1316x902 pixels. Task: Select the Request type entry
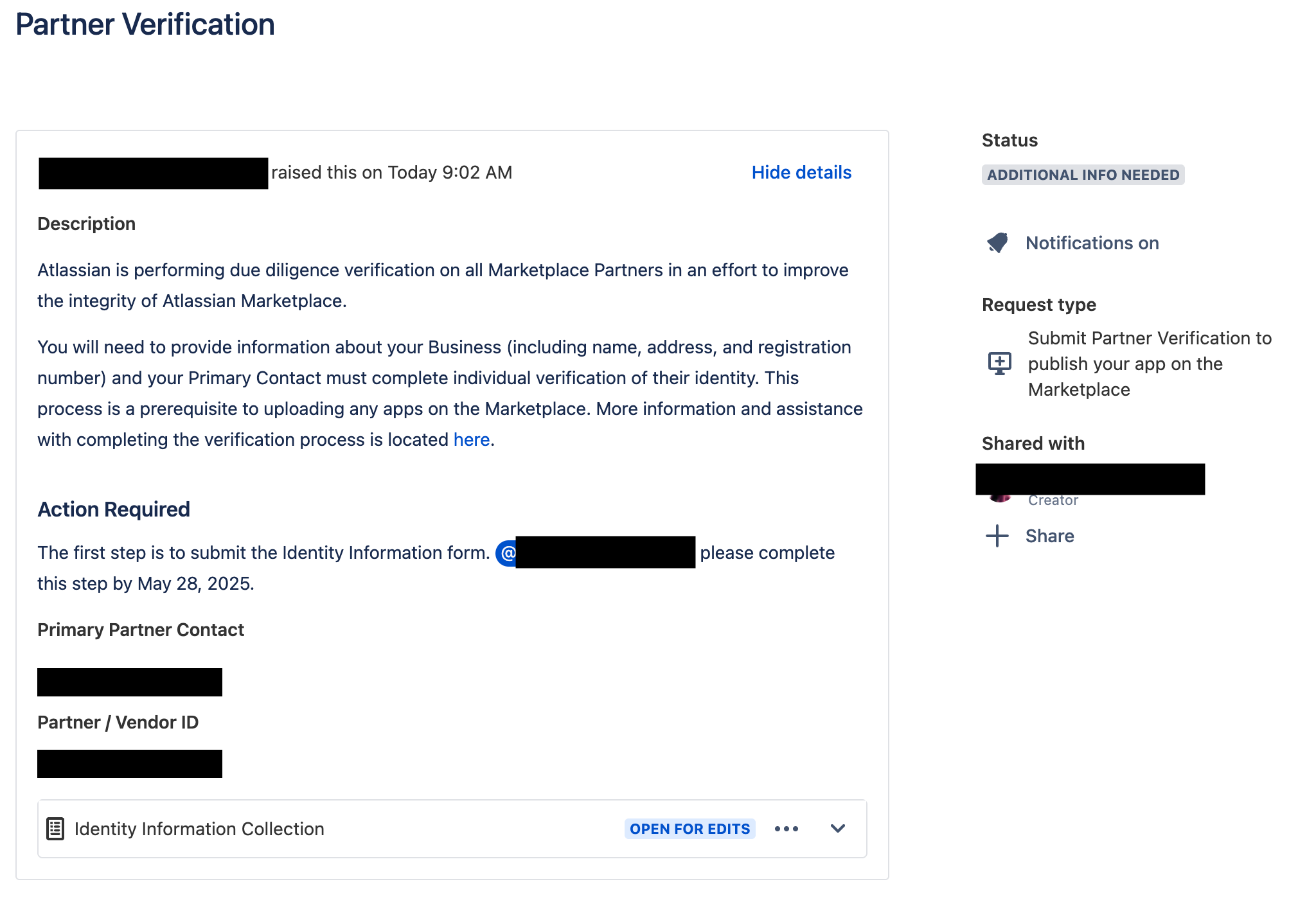tap(1150, 364)
